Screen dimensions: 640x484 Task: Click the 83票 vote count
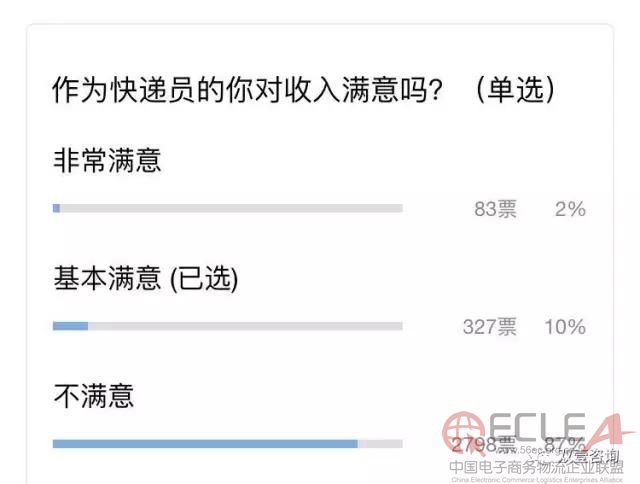click(x=495, y=209)
